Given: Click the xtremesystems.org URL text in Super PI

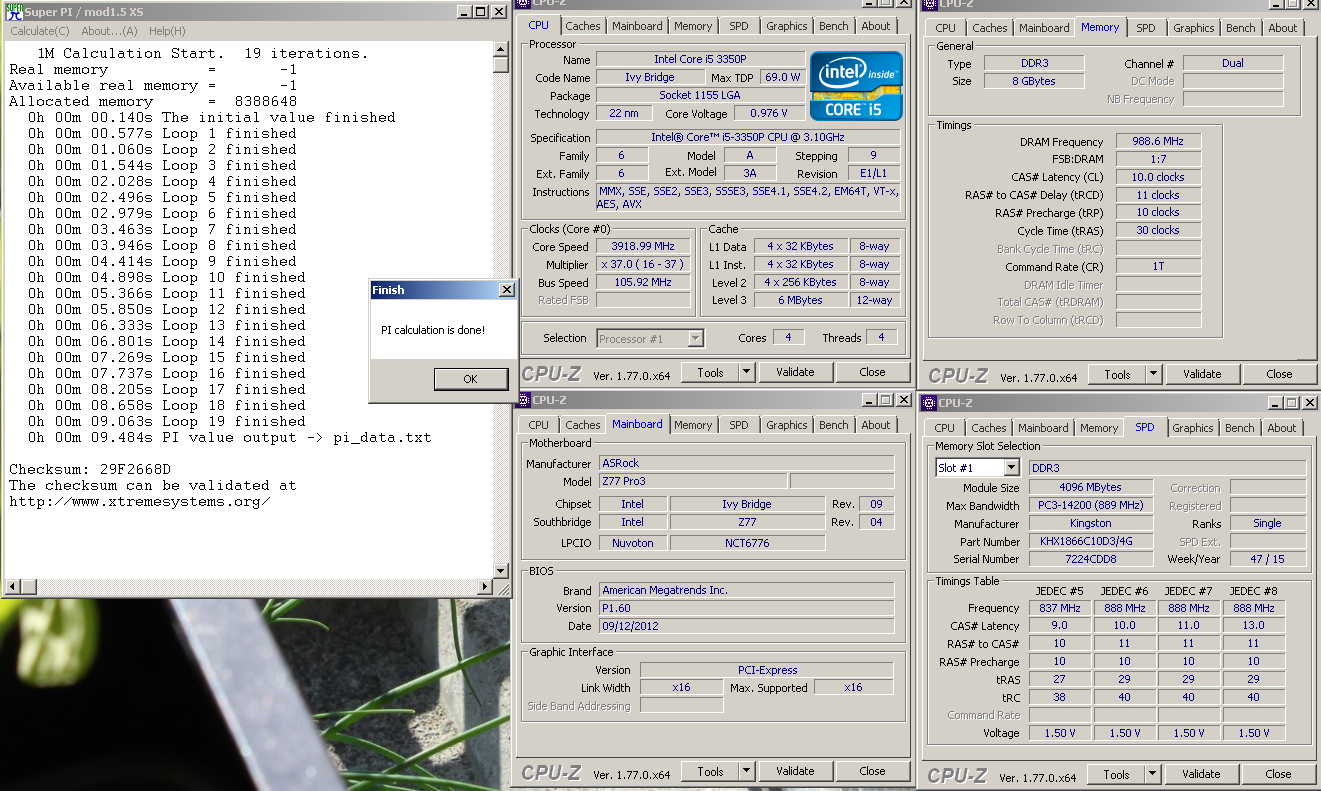Looking at the screenshot, I should (x=140, y=501).
